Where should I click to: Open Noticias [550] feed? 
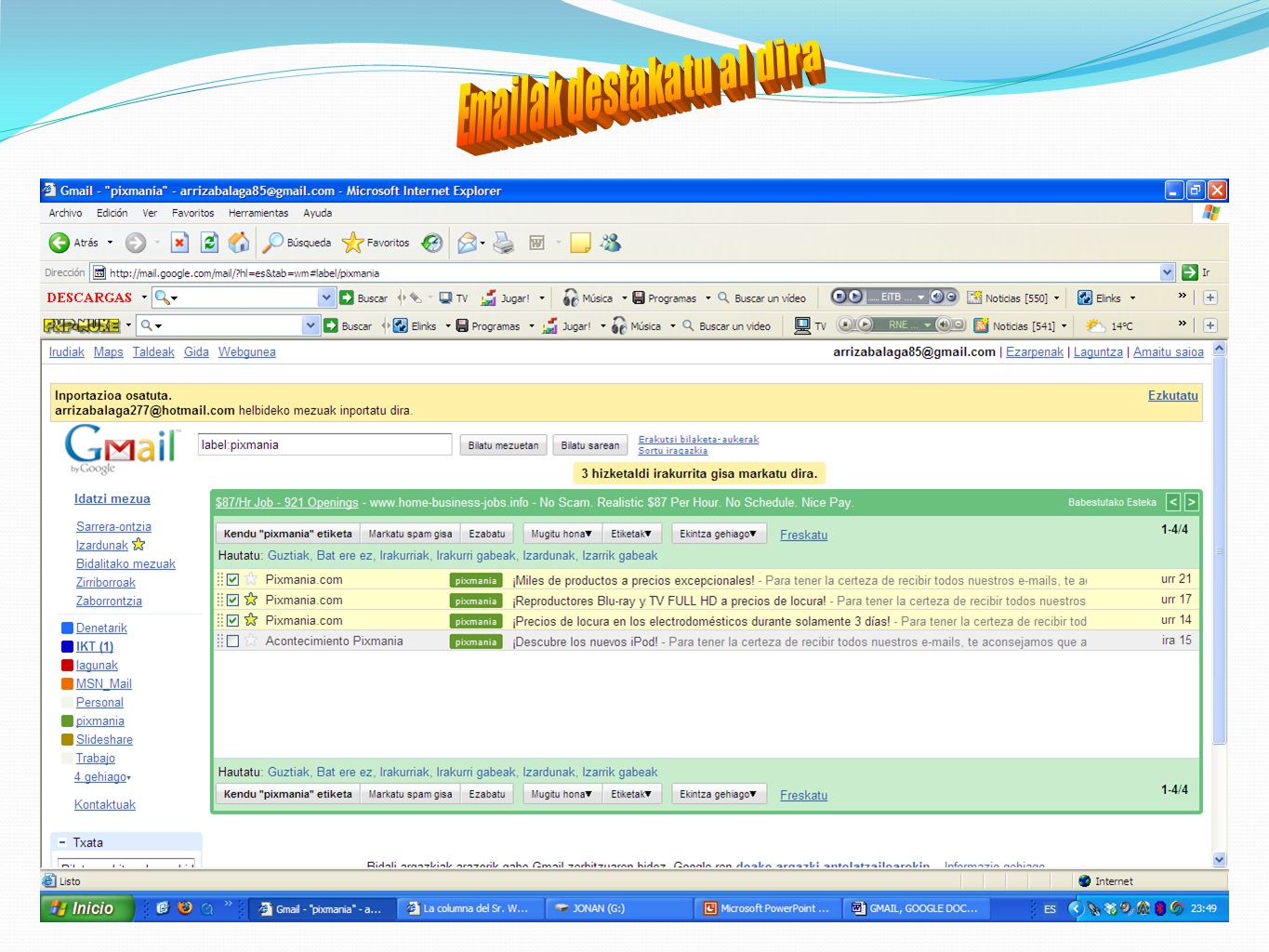pyautogui.click(x=1008, y=297)
